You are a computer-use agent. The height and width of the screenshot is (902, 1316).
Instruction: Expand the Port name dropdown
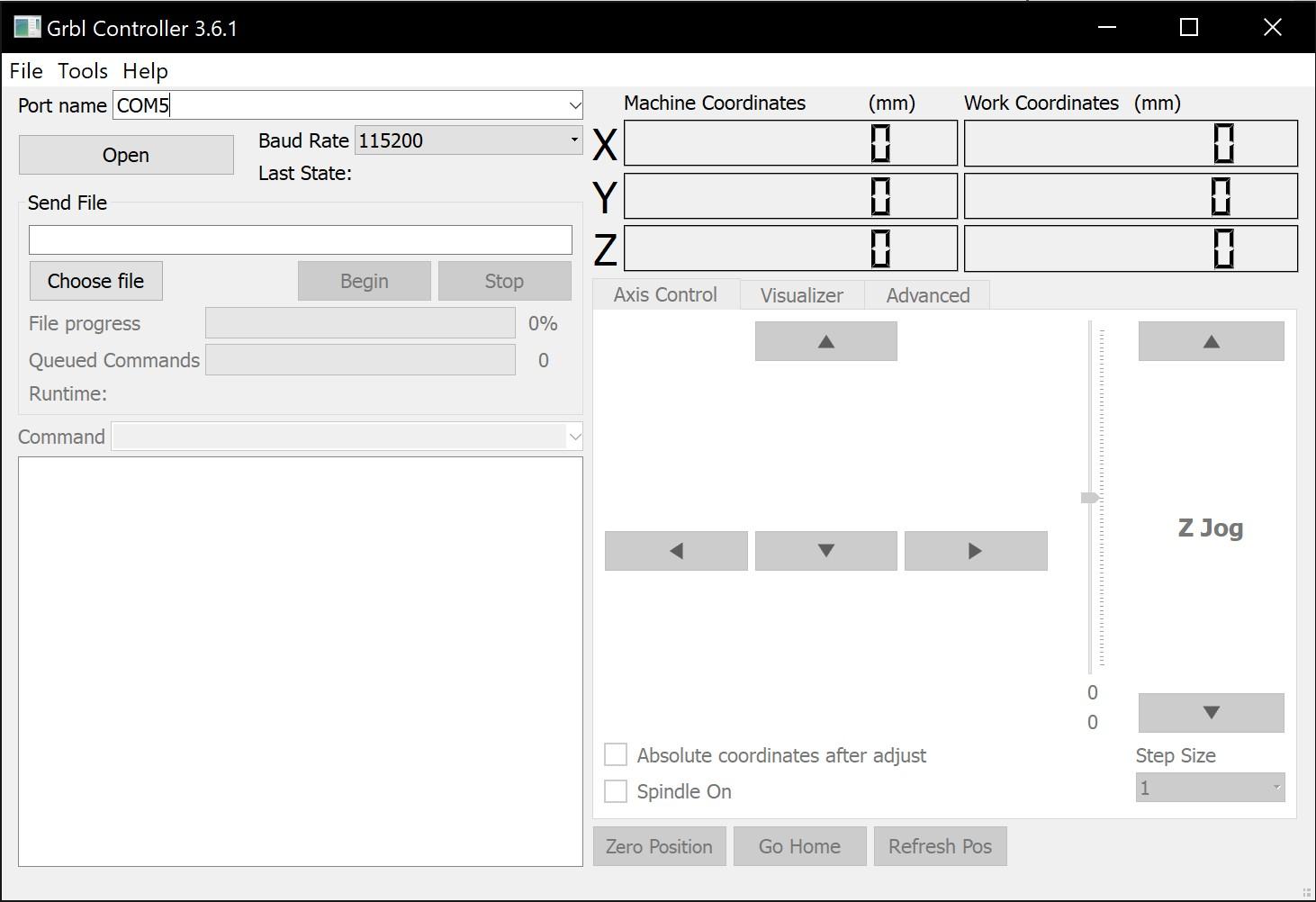pyautogui.click(x=574, y=105)
